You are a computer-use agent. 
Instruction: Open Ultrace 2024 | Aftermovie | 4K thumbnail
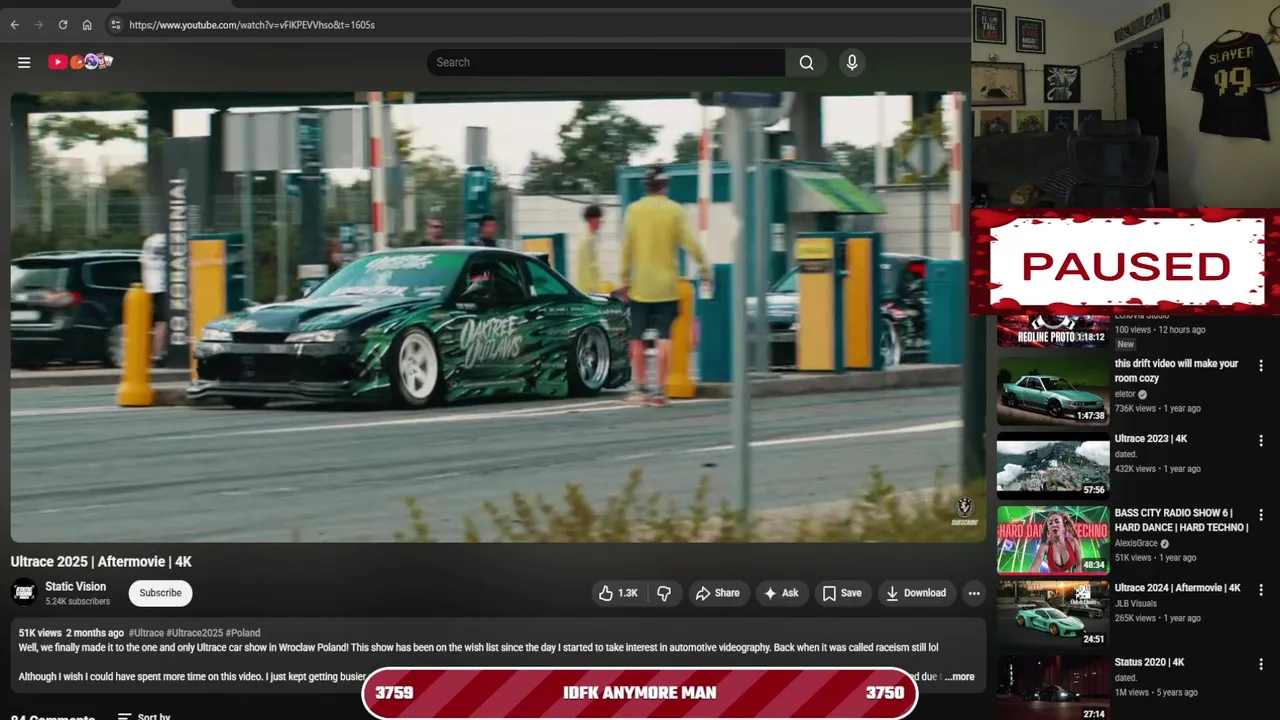1053,614
